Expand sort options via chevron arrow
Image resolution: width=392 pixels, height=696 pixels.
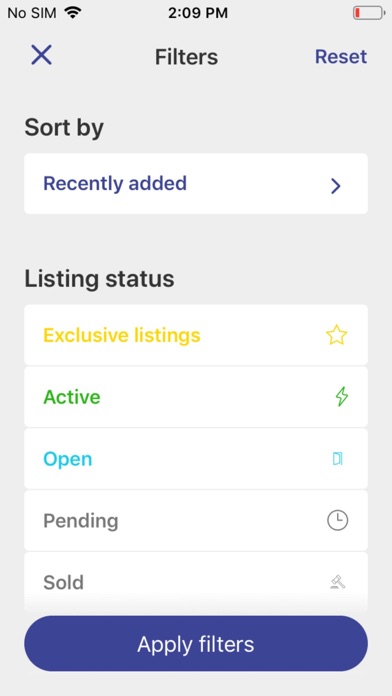tap(336, 186)
